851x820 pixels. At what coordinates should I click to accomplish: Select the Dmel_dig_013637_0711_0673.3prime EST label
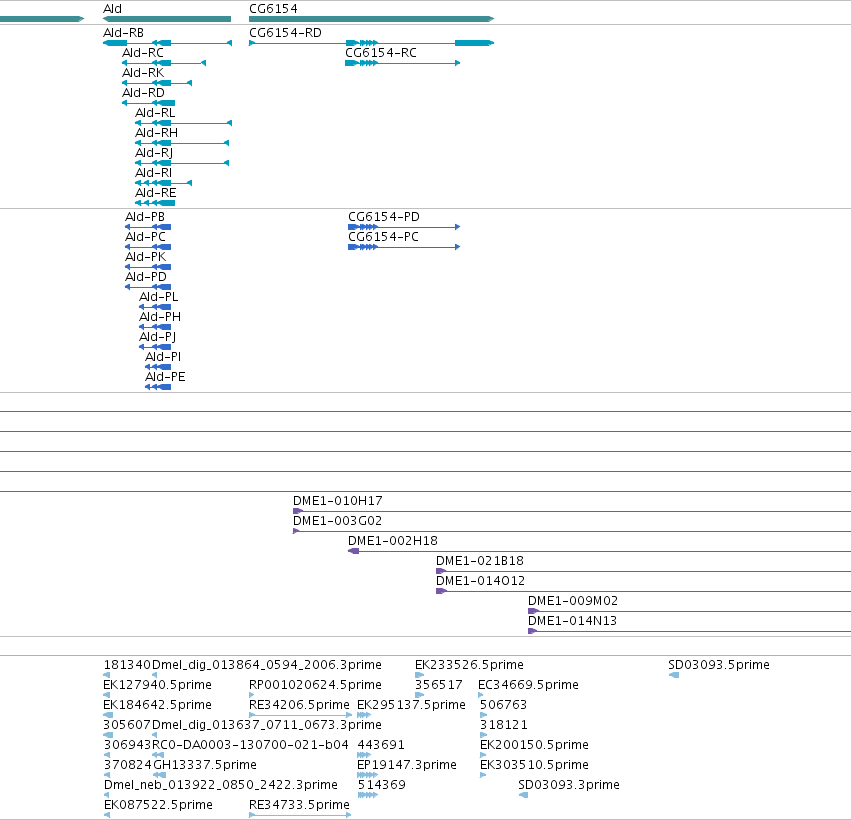[x=267, y=726]
